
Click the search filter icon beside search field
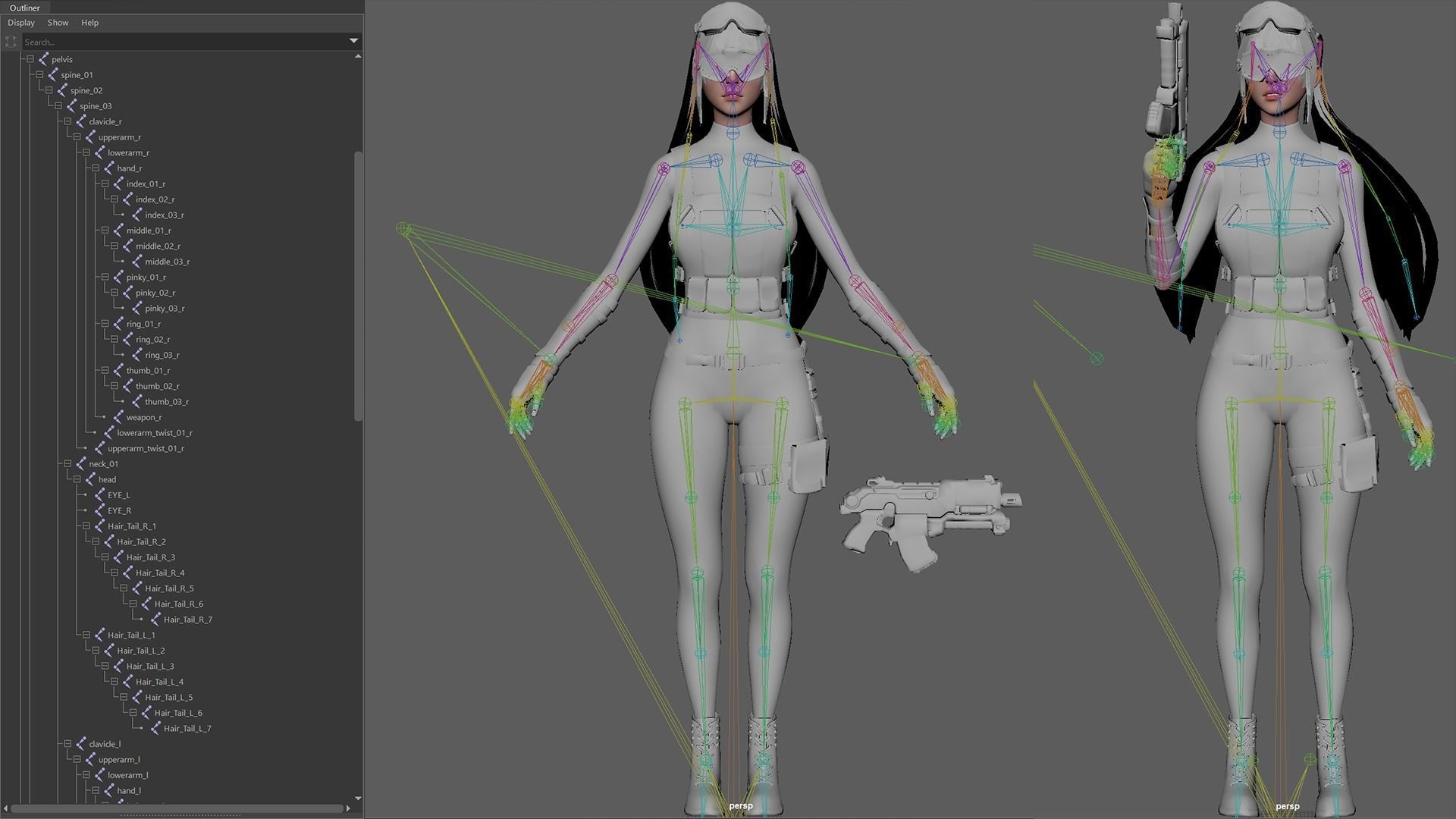(11, 42)
